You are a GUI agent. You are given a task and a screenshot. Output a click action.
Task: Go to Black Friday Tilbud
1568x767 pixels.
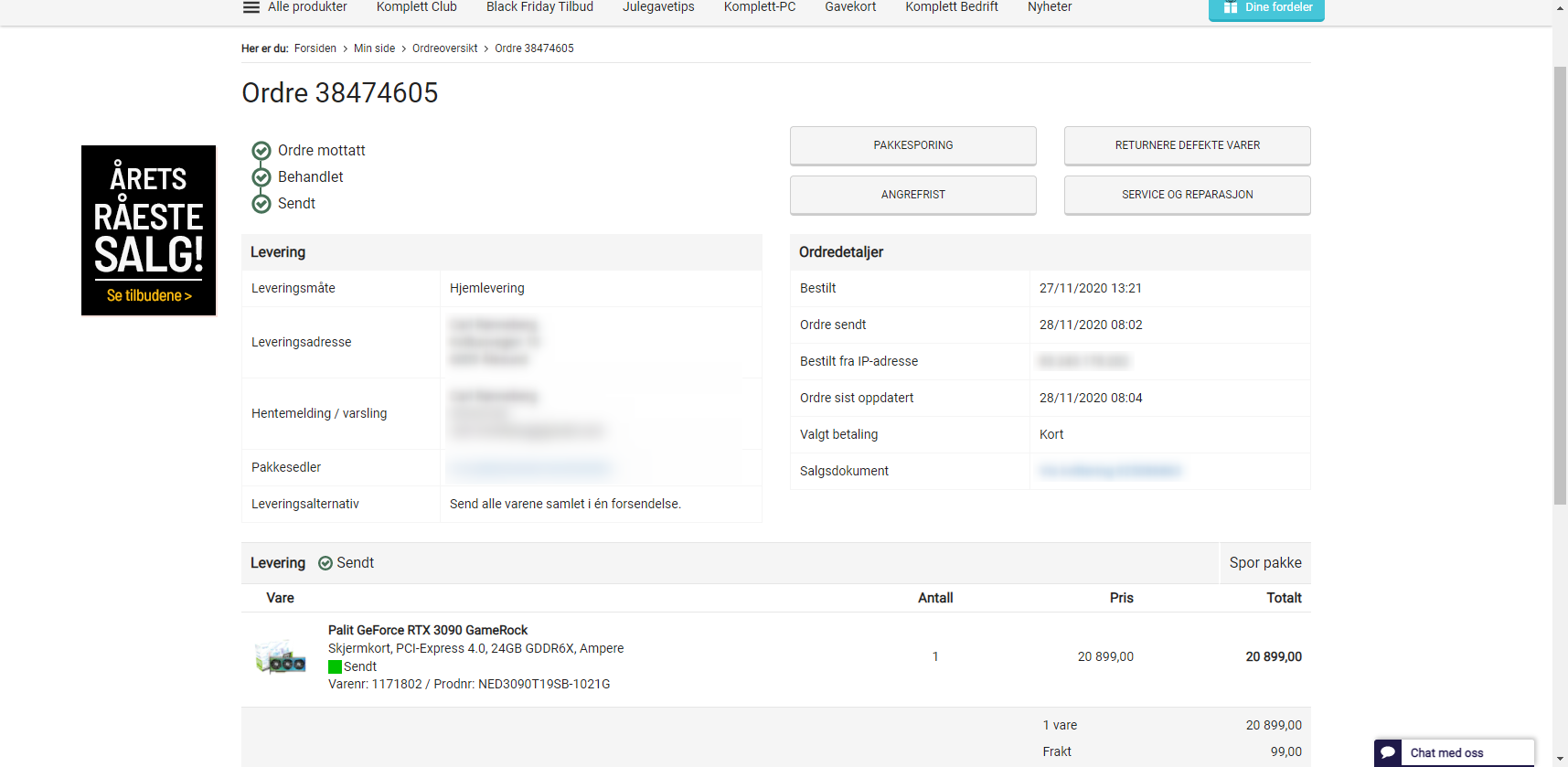pyautogui.click(x=539, y=7)
